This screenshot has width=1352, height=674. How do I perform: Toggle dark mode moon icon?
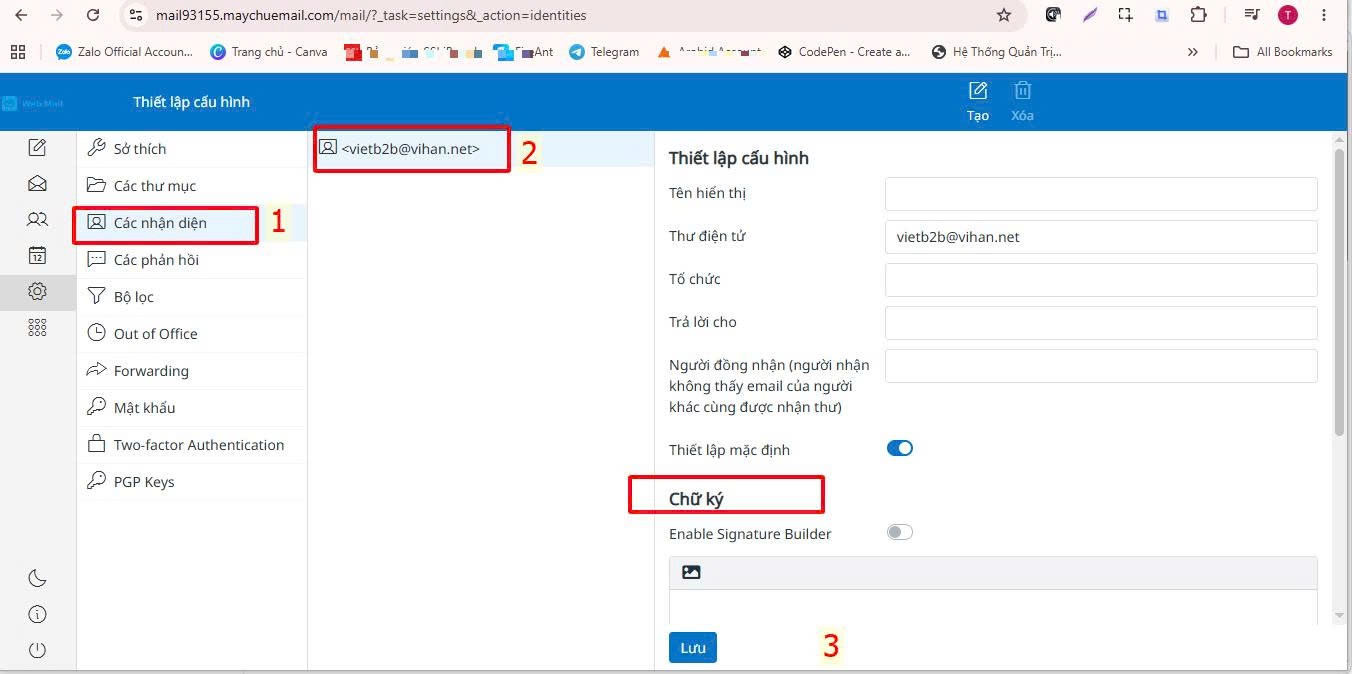[x=37, y=578]
